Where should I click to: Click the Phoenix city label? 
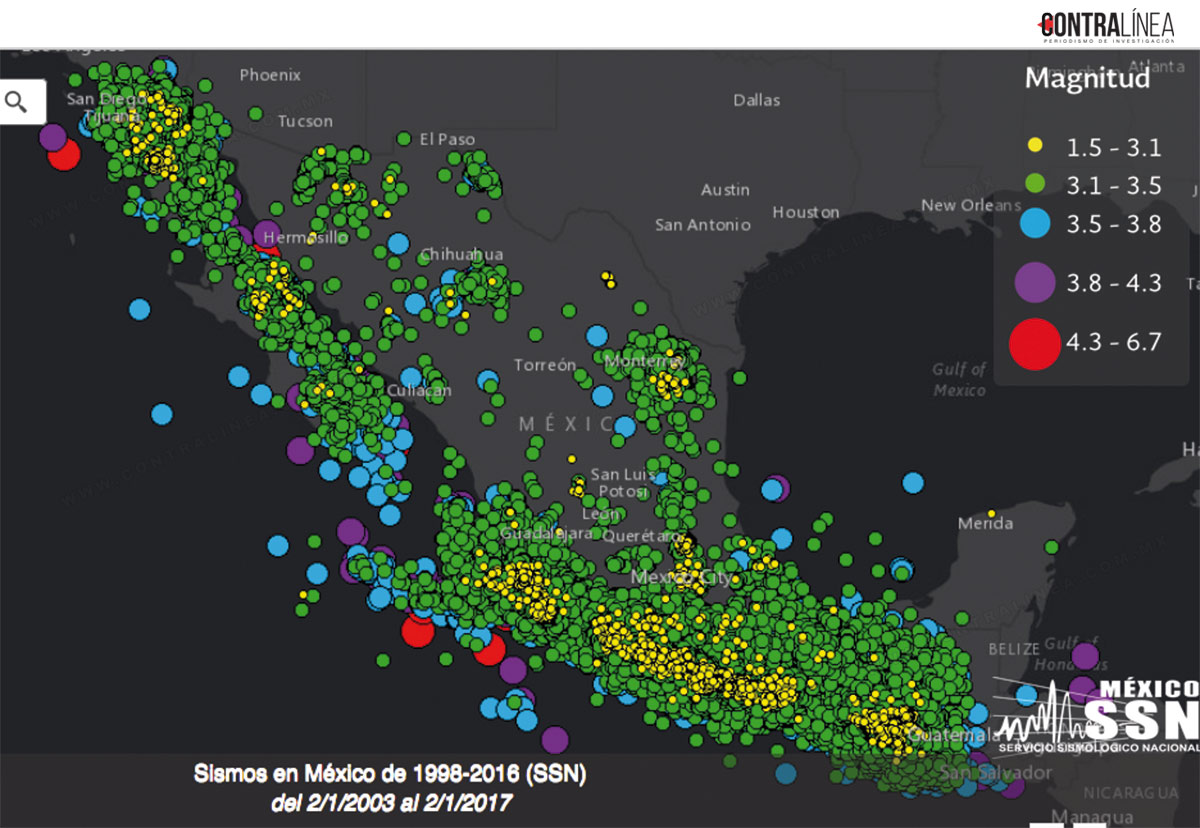[270, 75]
